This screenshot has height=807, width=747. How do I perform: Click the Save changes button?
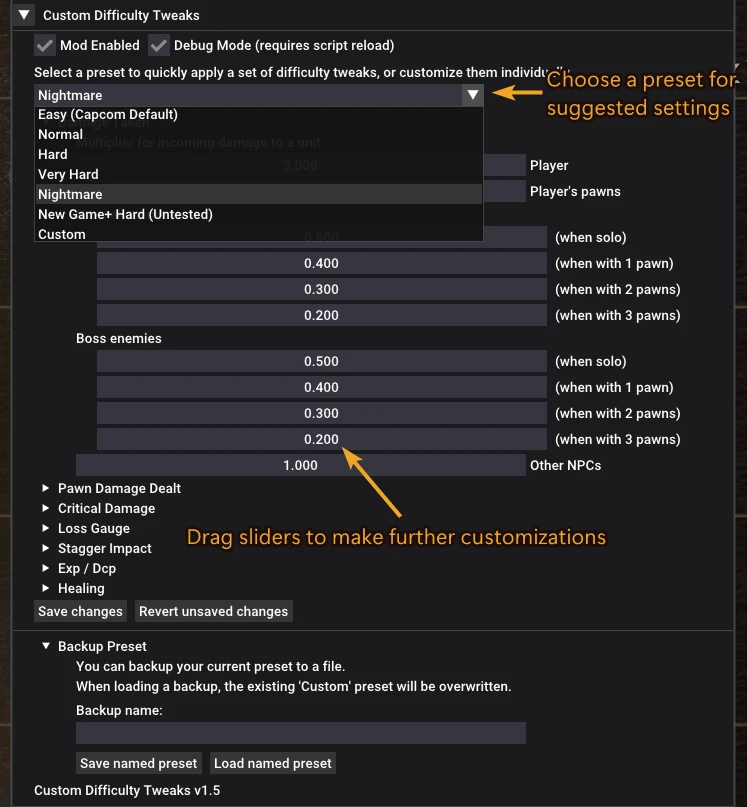80,611
